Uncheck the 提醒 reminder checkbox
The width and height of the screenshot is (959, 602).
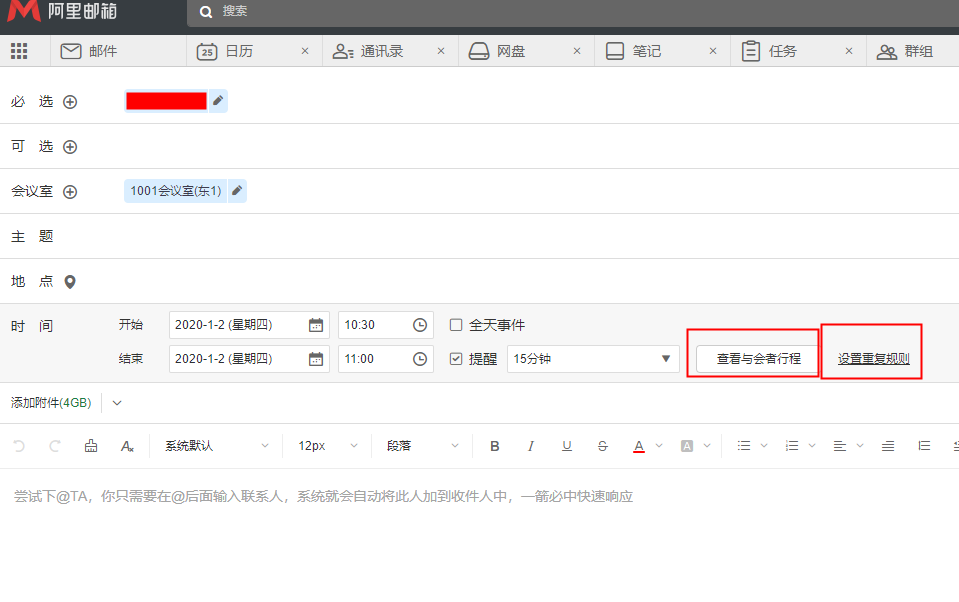point(456,359)
